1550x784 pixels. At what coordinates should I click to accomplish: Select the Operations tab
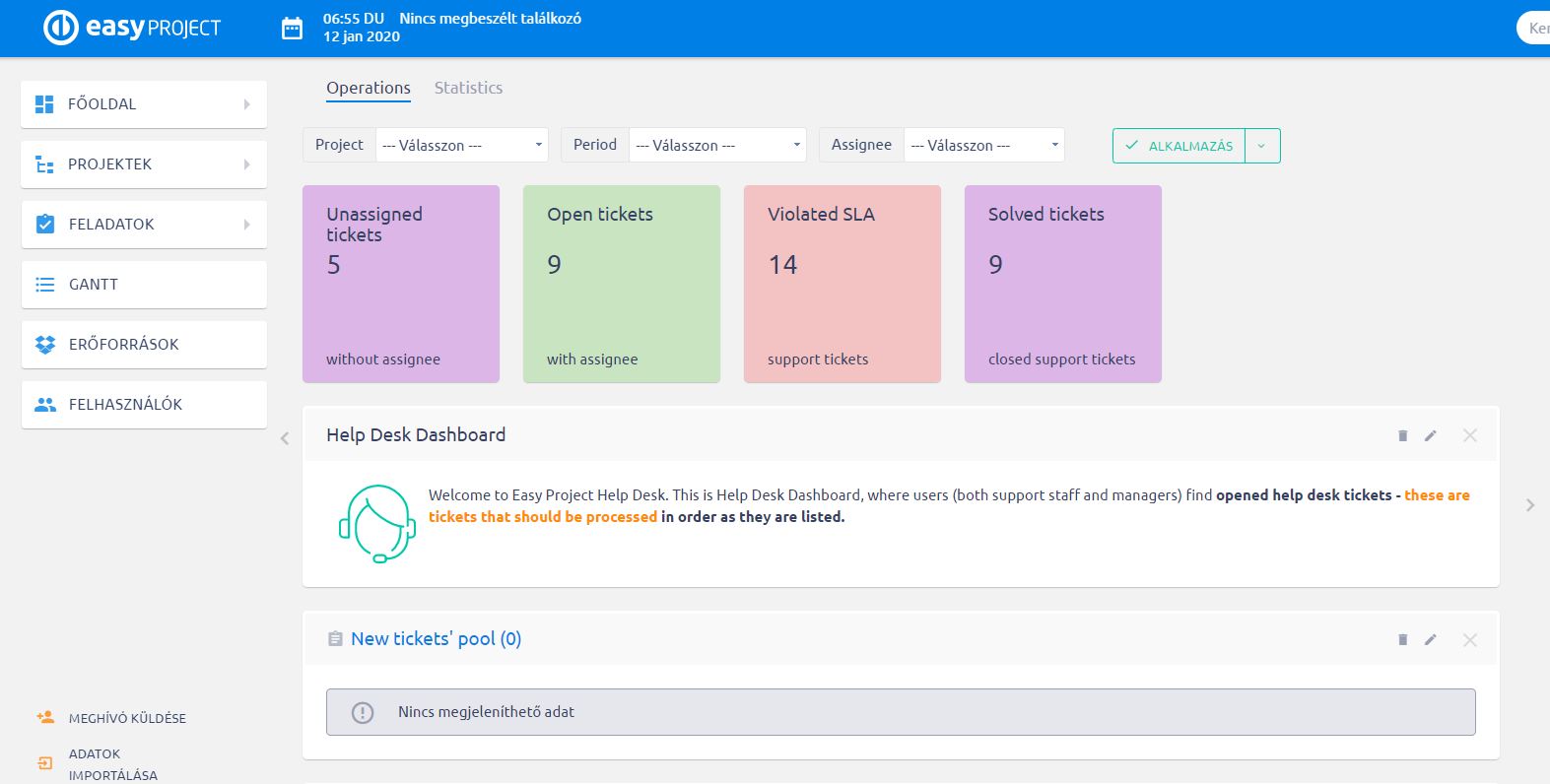point(369,88)
